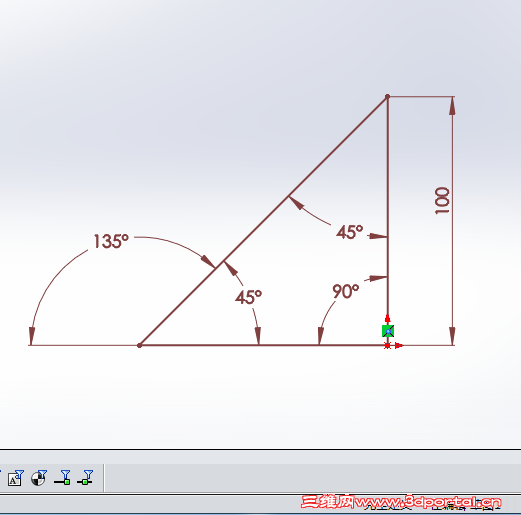Toggle the filter icon with line-end green square
The image size is (521, 515).
click(62, 478)
